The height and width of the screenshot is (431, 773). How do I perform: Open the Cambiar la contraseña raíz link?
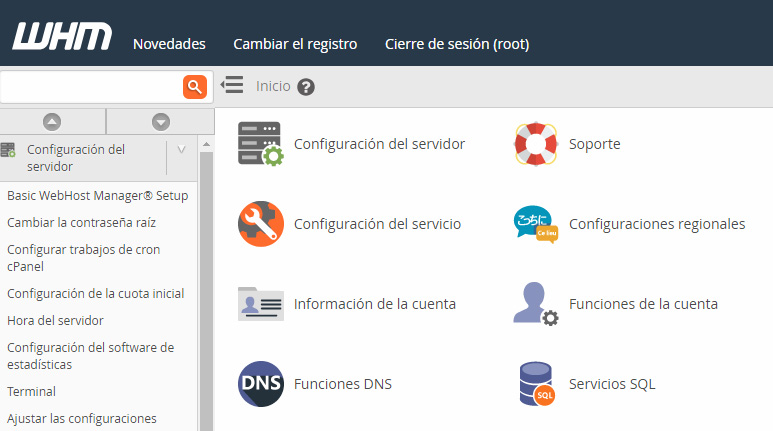pyautogui.click(x=81, y=222)
